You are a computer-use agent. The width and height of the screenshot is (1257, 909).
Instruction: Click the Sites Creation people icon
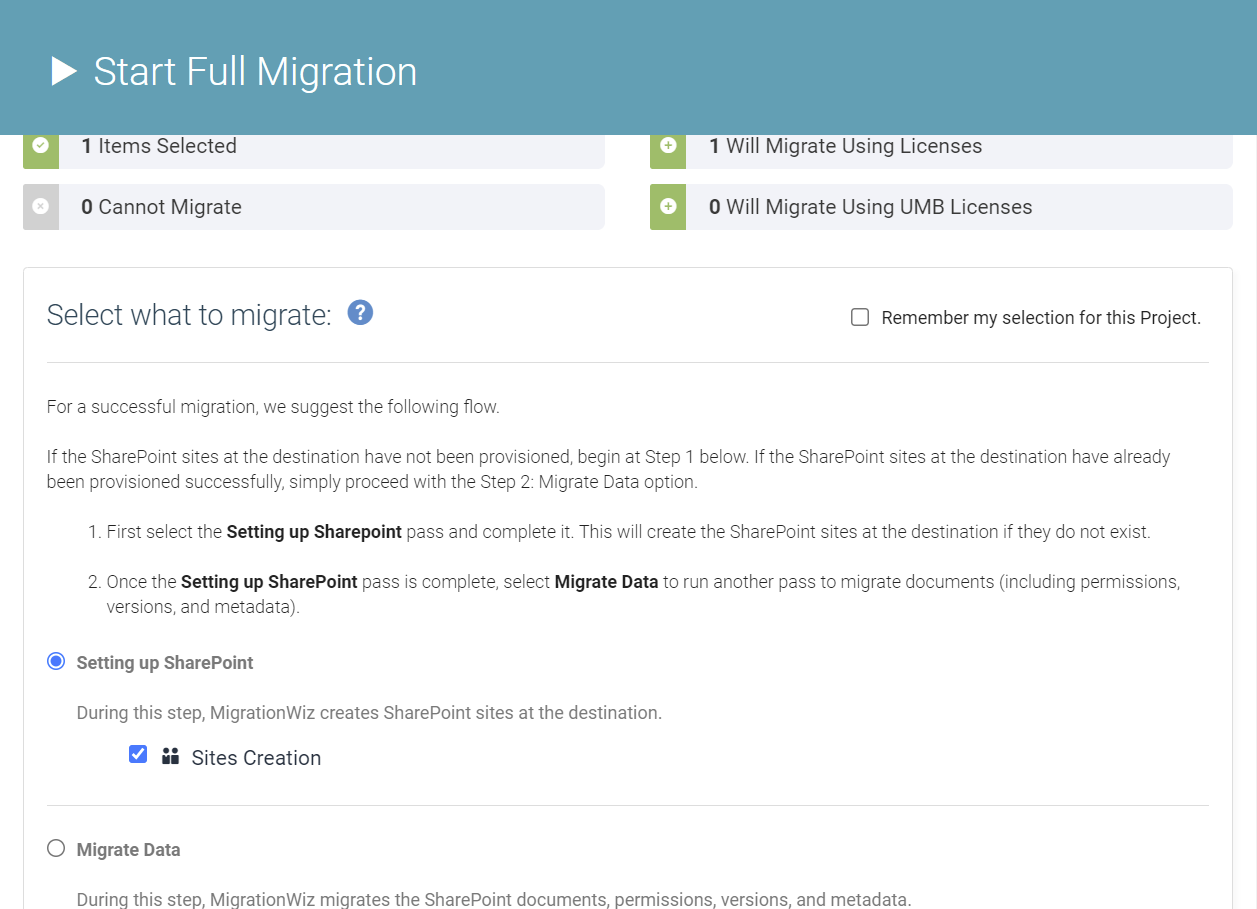pos(170,756)
